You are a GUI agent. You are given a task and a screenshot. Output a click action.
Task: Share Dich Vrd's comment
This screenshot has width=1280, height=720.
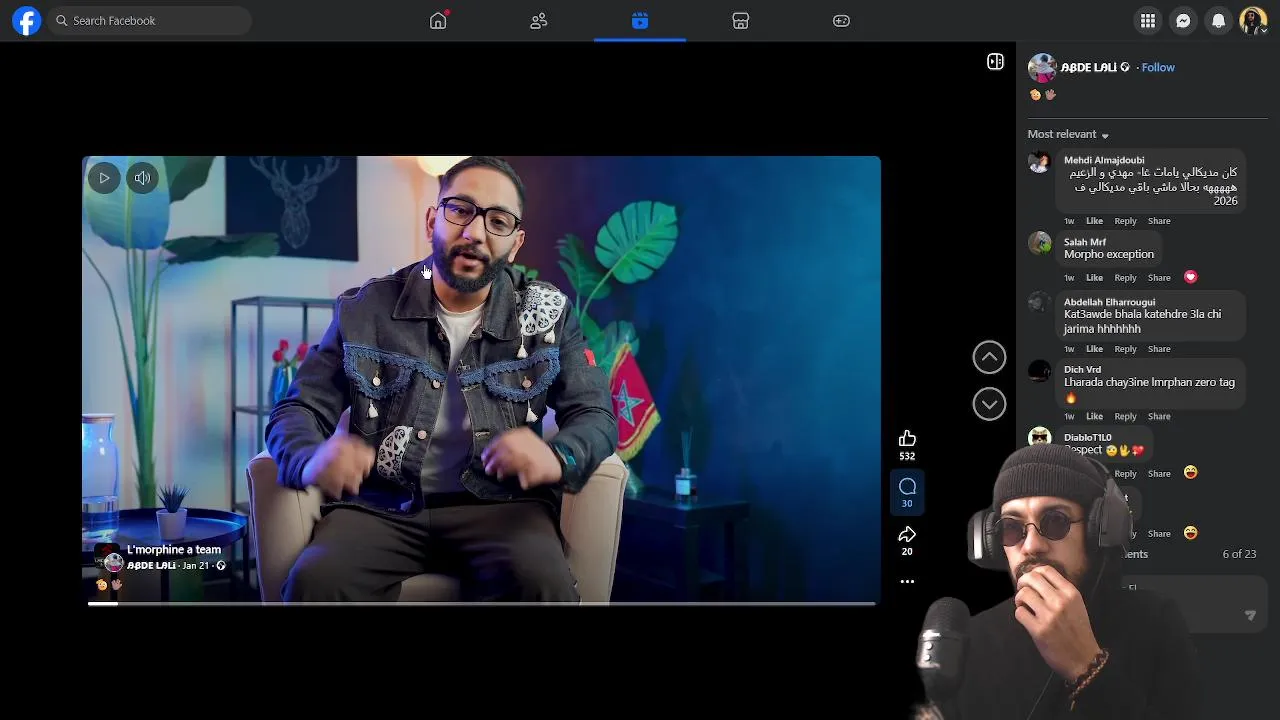coord(1159,416)
